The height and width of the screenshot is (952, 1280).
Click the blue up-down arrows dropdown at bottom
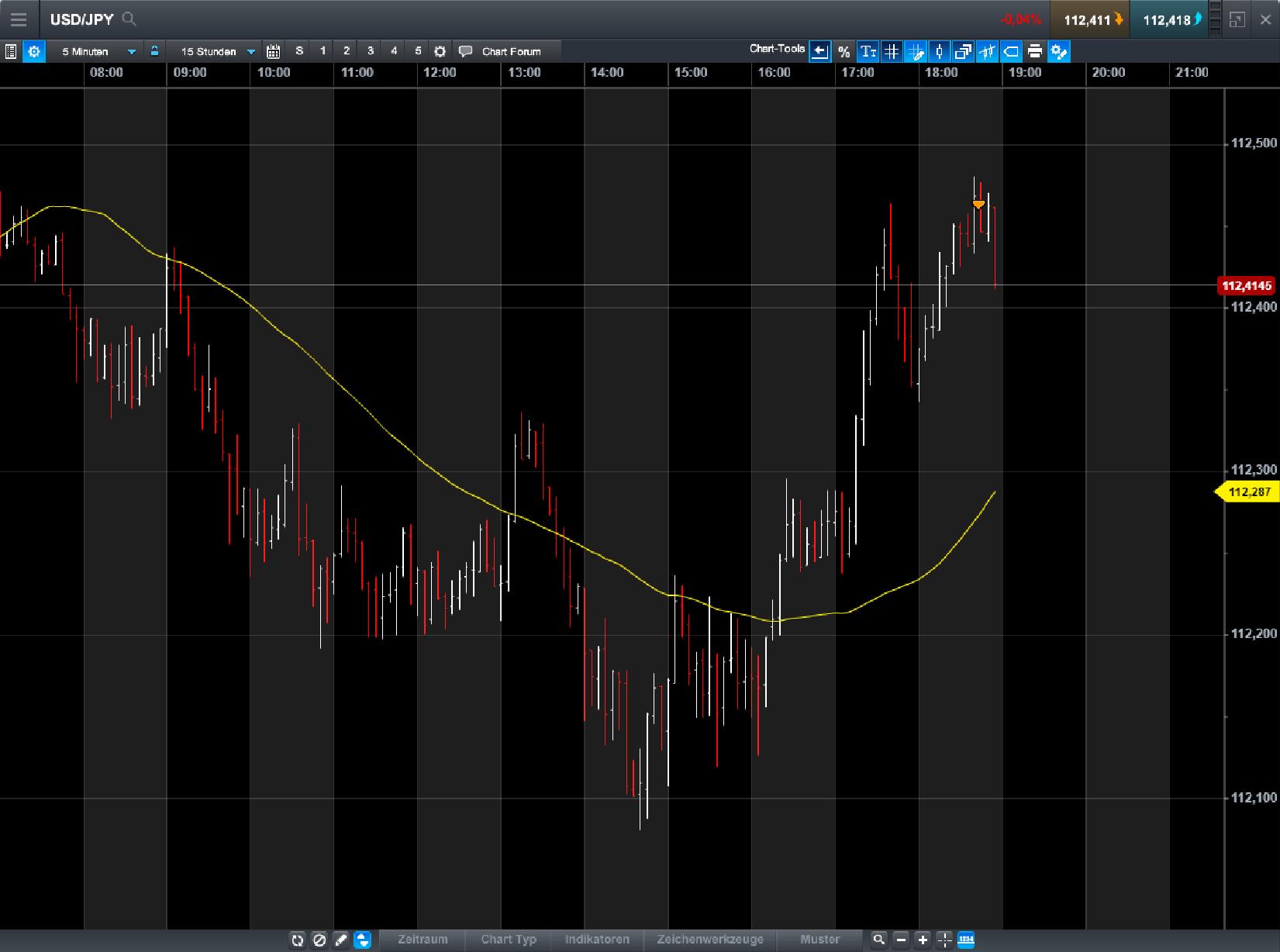click(x=361, y=940)
